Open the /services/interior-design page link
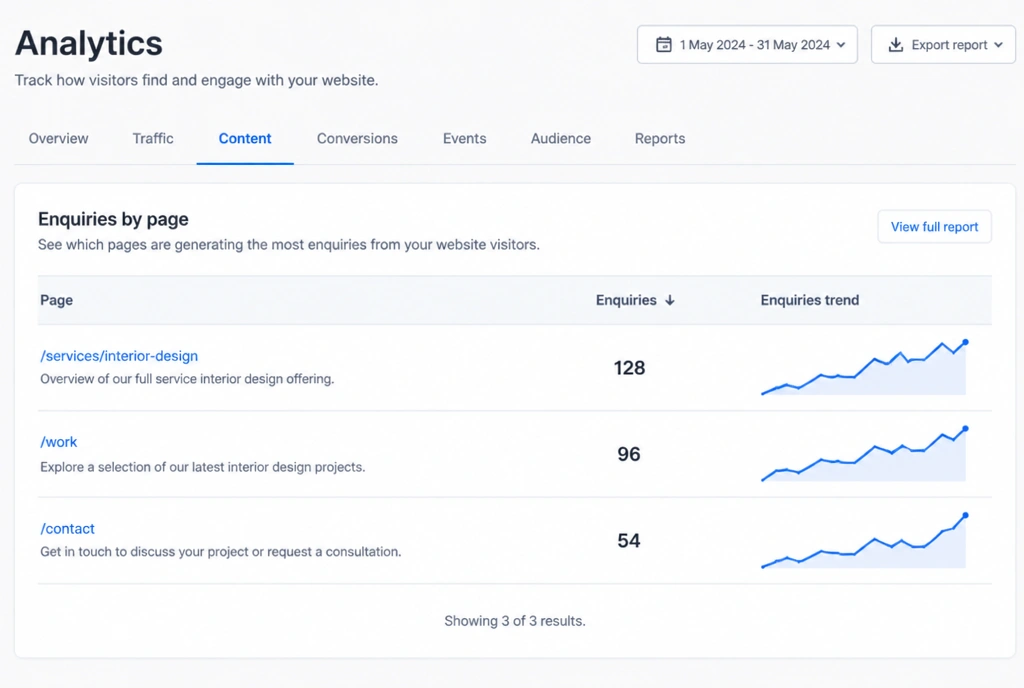Image resolution: width=1024 pixels, height=688 pixels. [x=119, y=356]
